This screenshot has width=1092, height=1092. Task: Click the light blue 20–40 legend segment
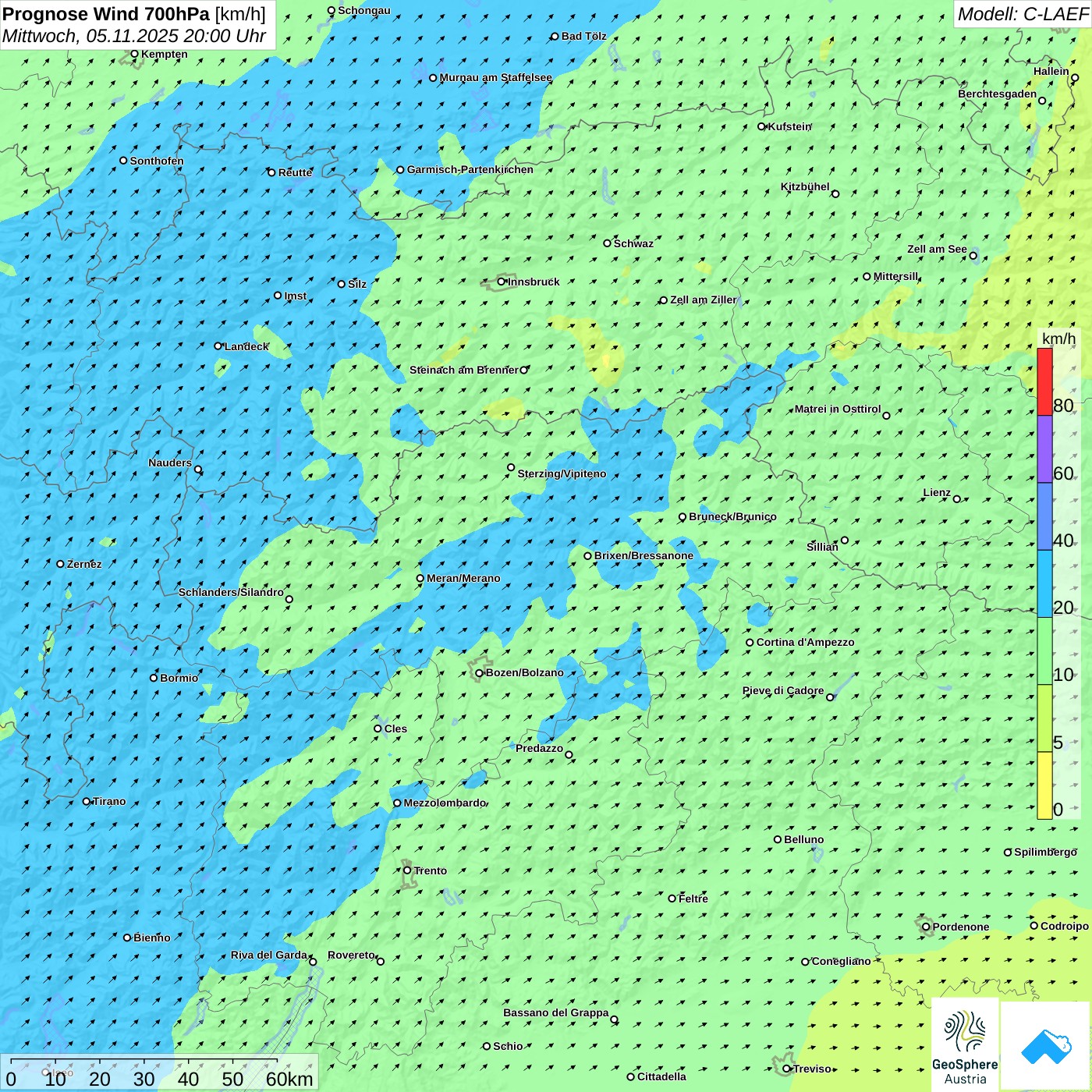(x=1044, y=583)
